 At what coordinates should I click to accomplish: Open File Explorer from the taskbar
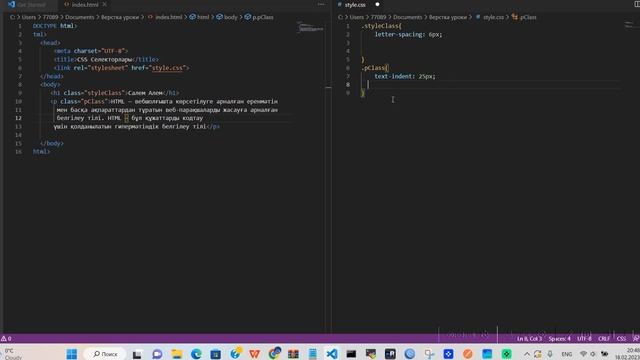pos(176,354)
